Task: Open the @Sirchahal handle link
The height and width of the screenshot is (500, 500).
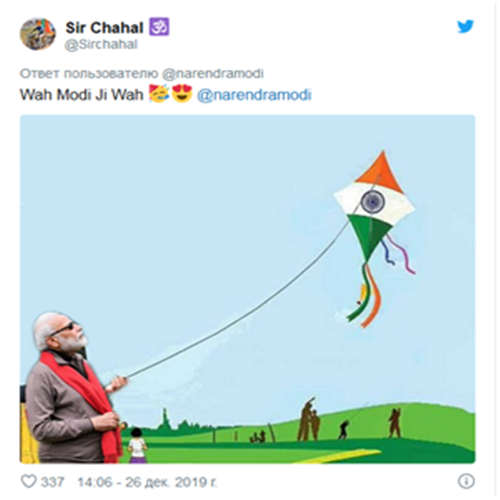Action: click(101, 45)
